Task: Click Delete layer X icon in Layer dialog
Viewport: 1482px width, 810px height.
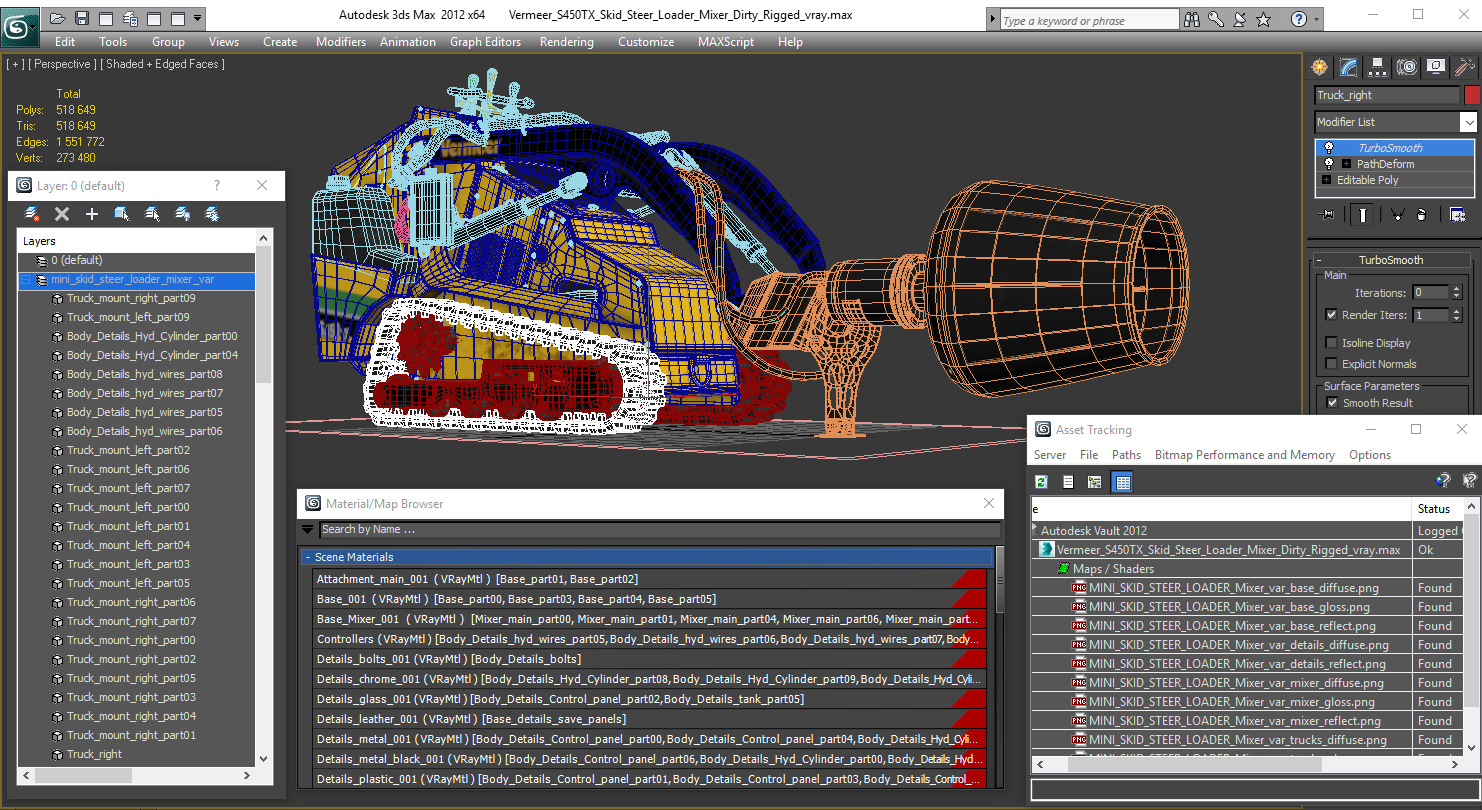Action: (62, 214)
